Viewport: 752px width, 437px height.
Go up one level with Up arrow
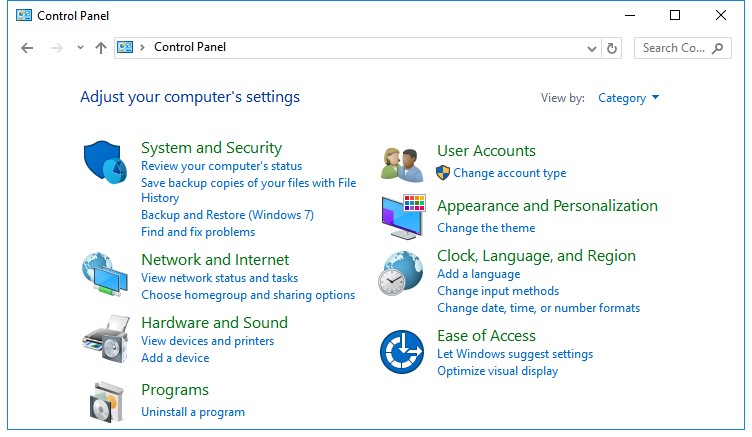click(x=100, y=48)
